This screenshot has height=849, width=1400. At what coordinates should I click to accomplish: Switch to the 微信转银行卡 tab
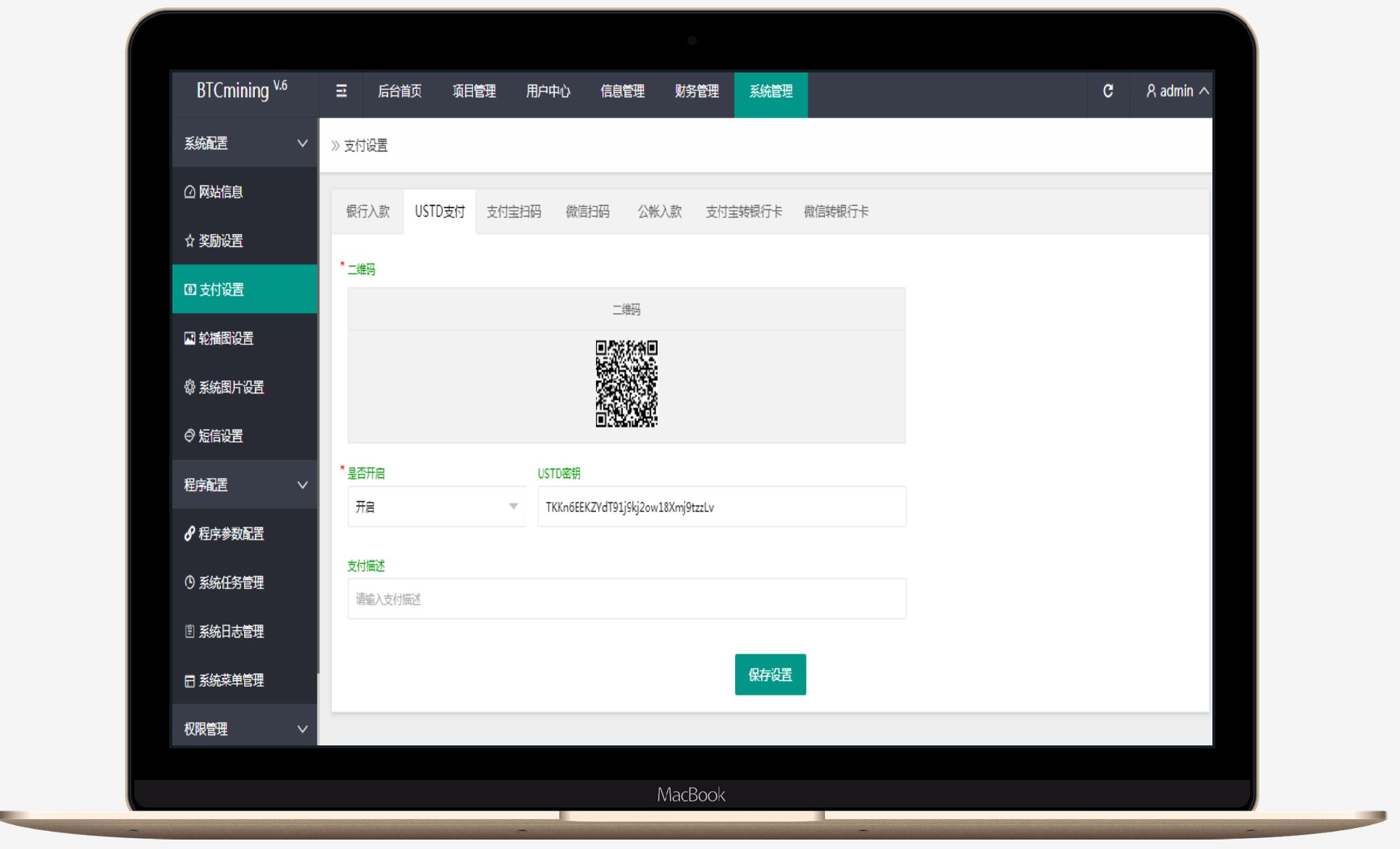[x=837, y=212]
